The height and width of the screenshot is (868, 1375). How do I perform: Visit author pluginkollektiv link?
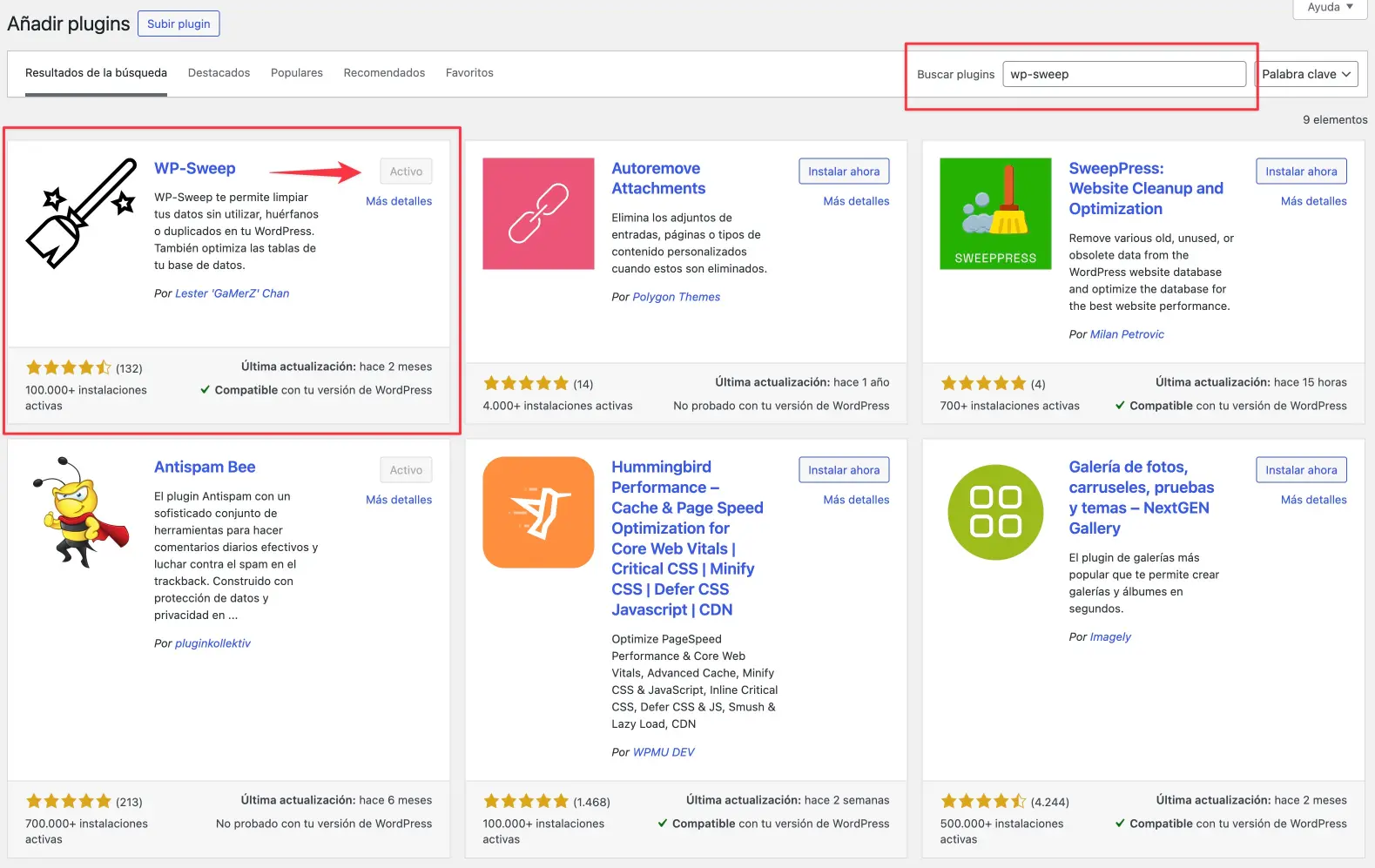coord(212,643)
